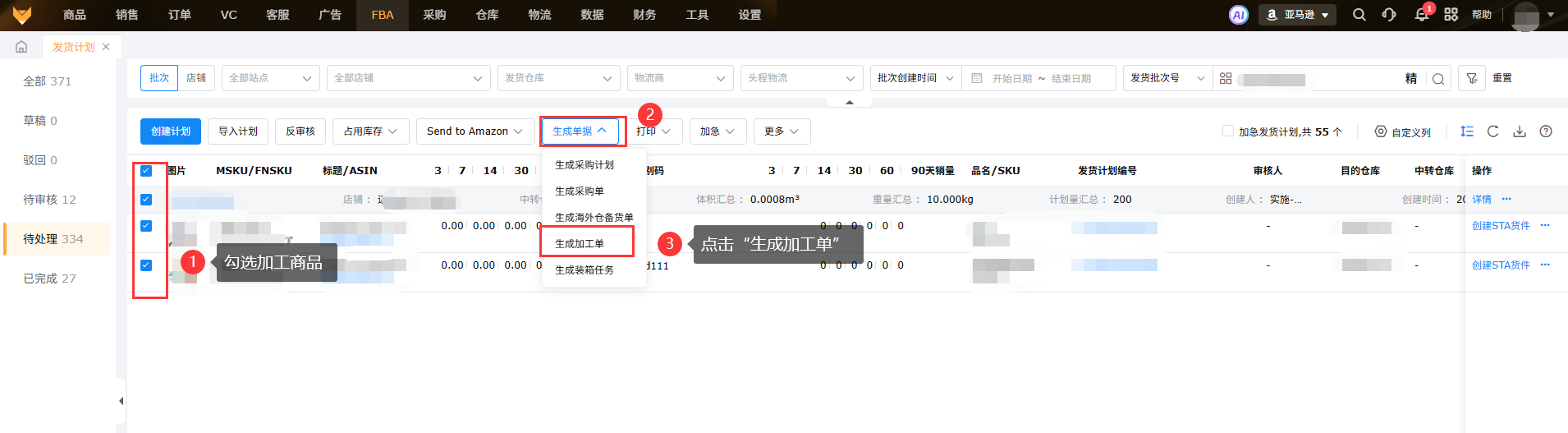Click the batch input grid icon
Screen dimensions: 1568x433
(x=1226, y=78)
